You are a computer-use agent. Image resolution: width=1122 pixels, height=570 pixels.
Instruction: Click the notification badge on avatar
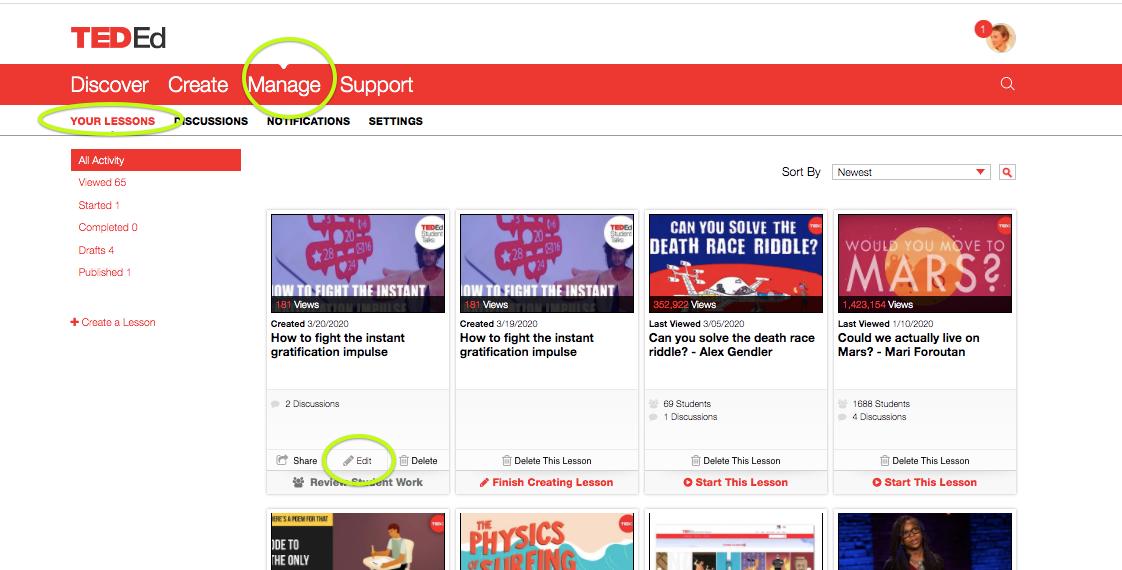(982, 28)
